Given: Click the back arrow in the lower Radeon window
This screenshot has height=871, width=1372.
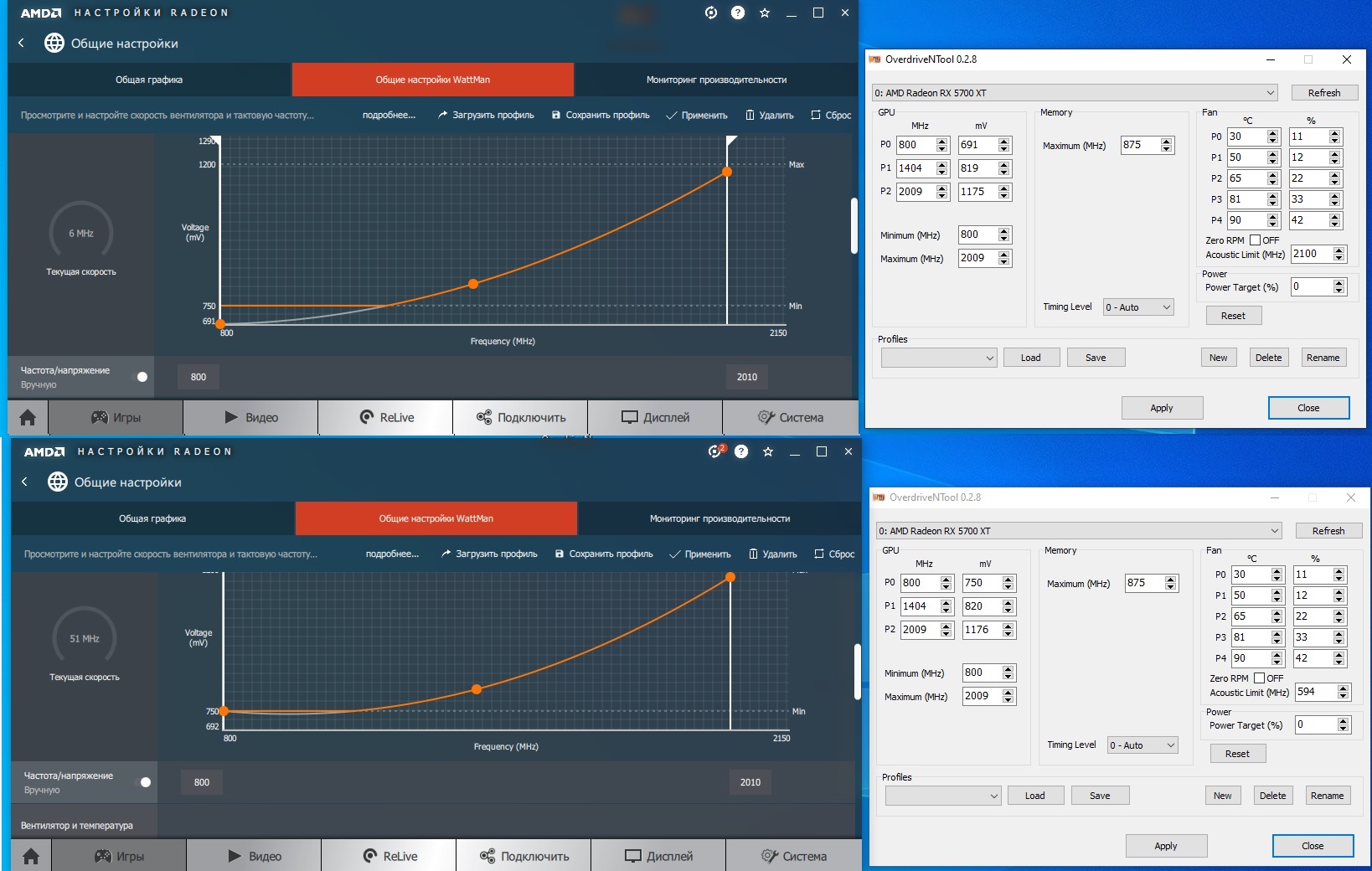Looking at the screenshot, I should pos(25,482).
